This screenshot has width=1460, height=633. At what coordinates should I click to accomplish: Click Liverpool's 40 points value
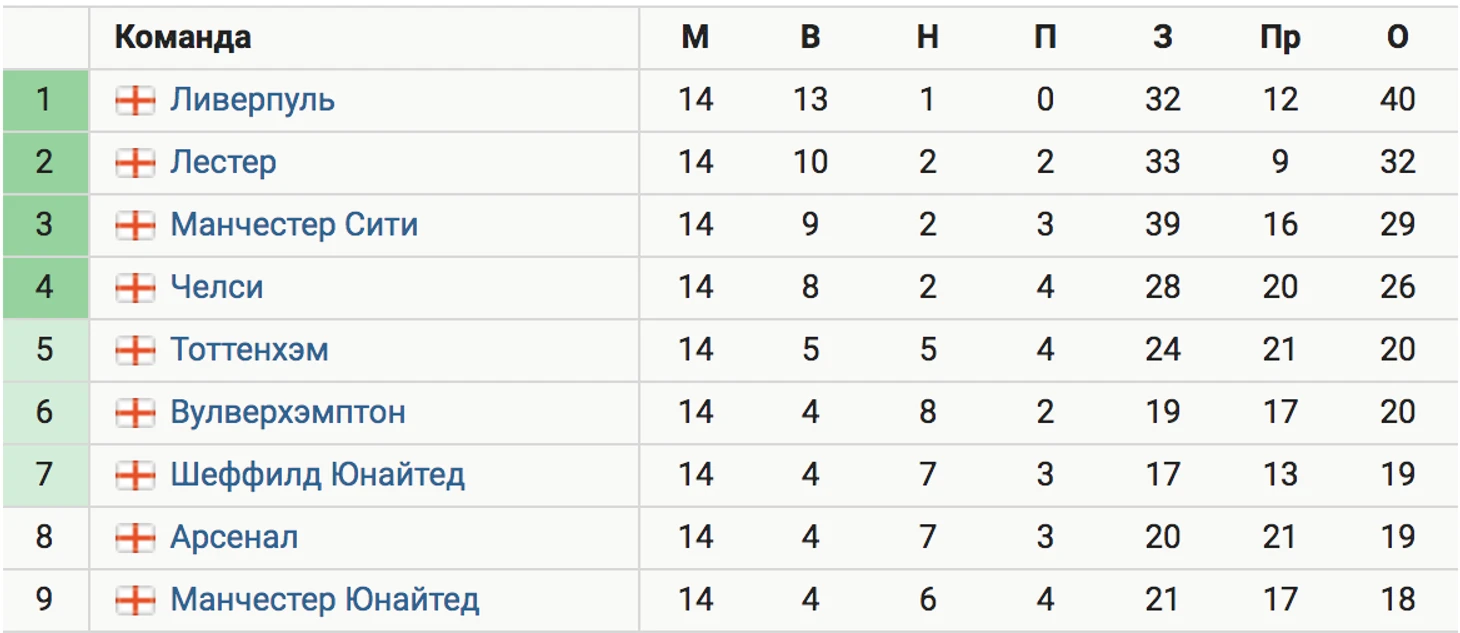(x=1397, y=100)
